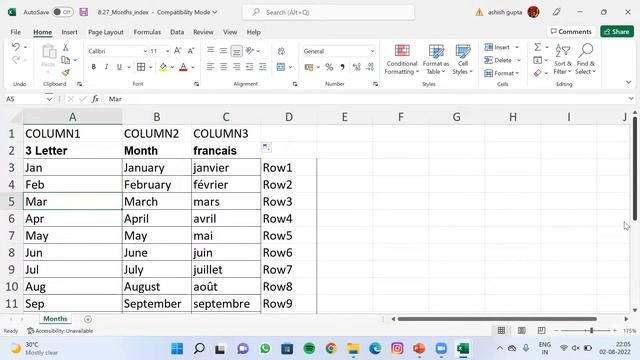Switch to Page Layout view
This screenshot has width=640, height=360.
click(521, 330)
